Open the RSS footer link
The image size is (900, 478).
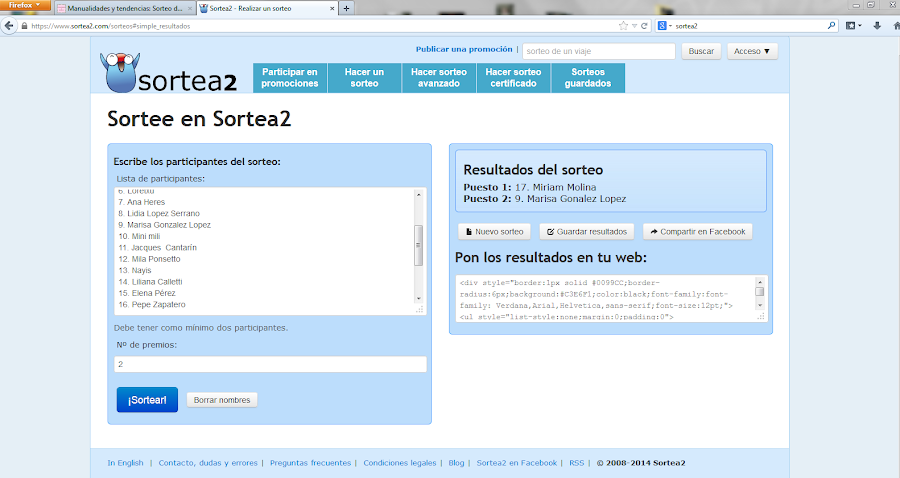(x=576, y=463)
